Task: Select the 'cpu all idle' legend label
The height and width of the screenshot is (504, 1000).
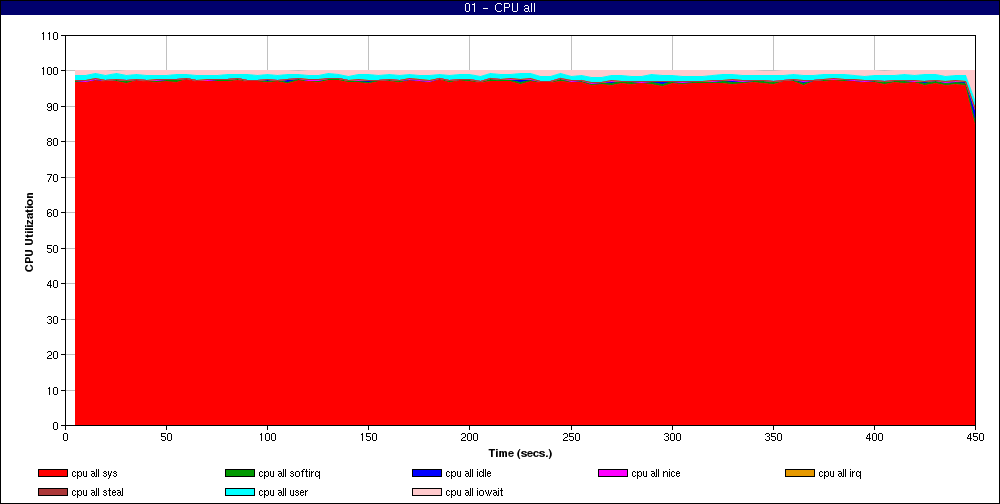Action: tap(469, 474)
